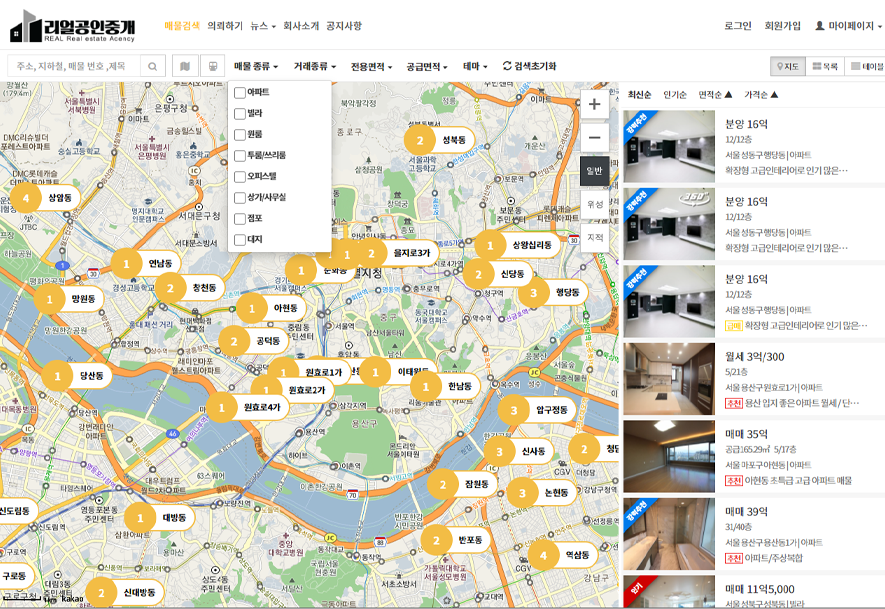Viewport: 885px width, 609px height.
Task: Expand the 전용면적 filter dropdown
Action: tap(371, 66)
